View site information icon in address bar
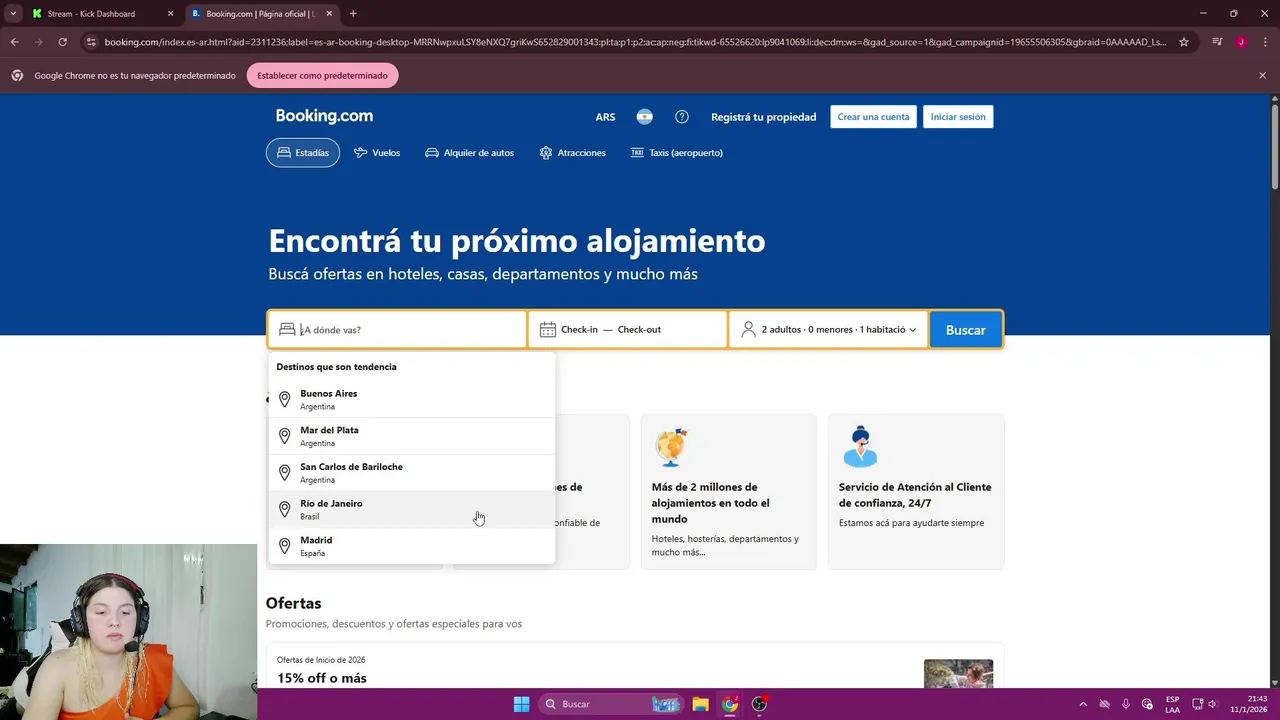Viewport: 1280px width, 720px height. coord(91,42)
